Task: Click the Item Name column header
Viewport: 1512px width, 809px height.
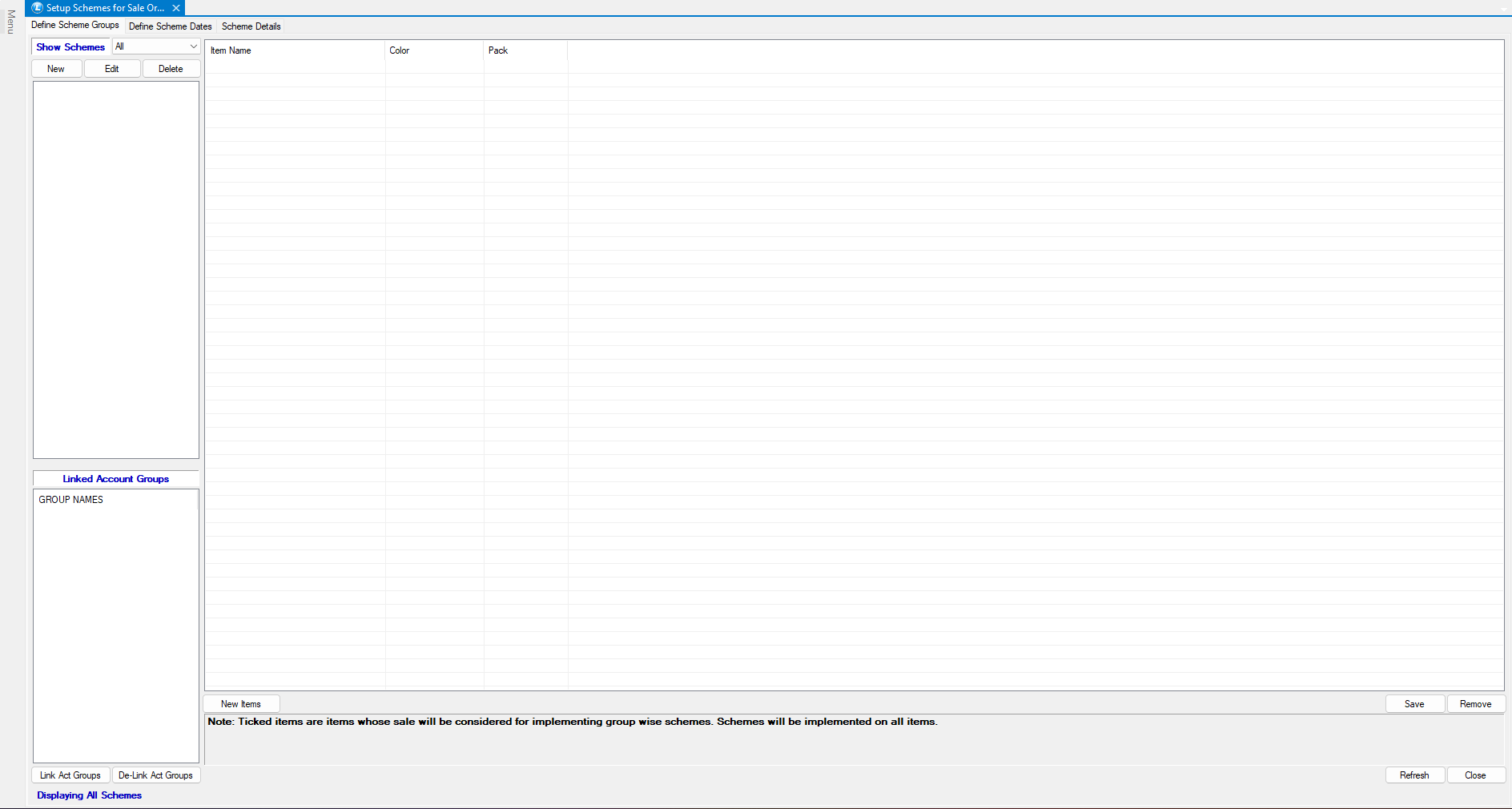Action: coord(231,50)
